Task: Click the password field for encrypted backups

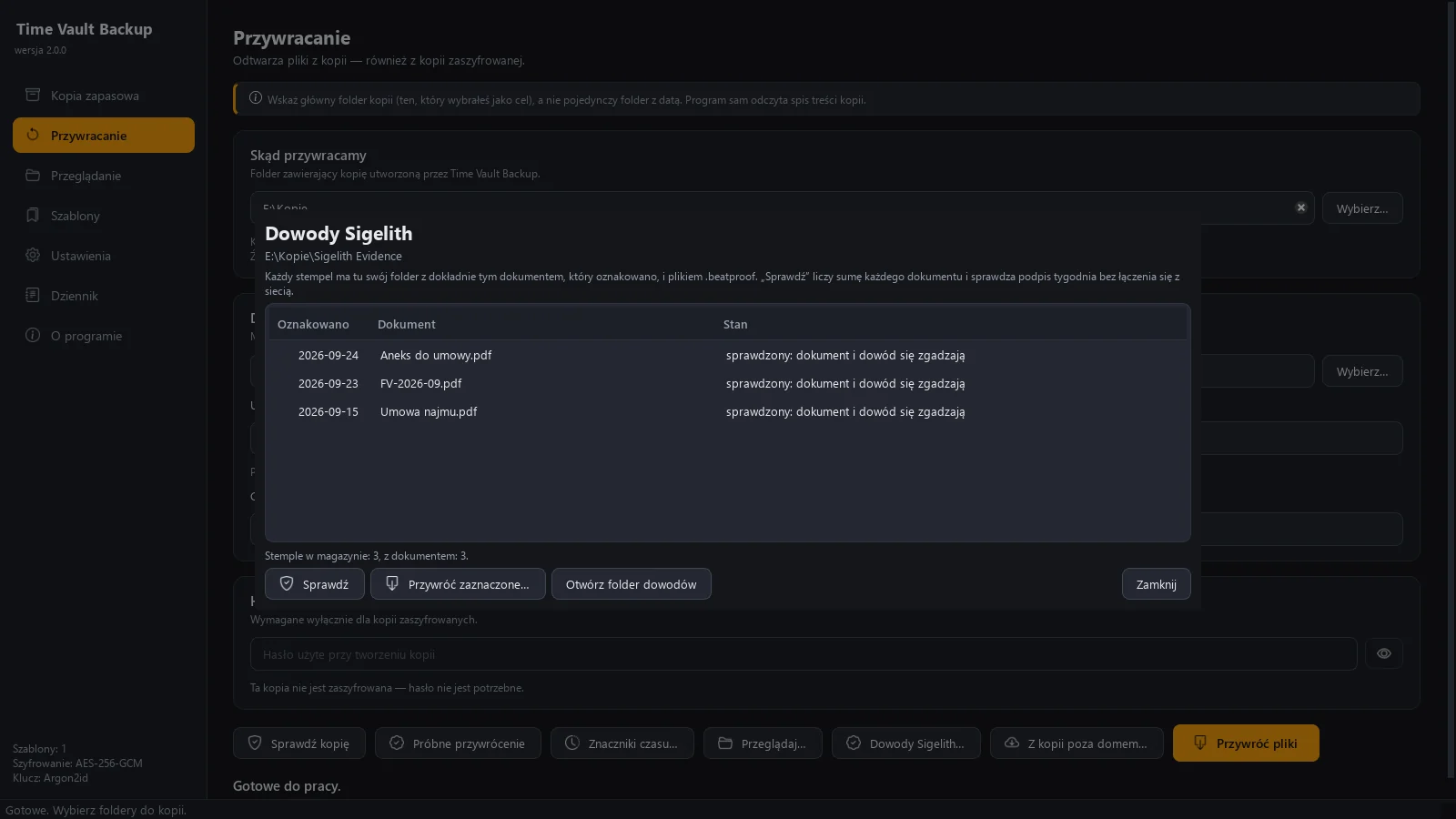Action: [804, 654]
